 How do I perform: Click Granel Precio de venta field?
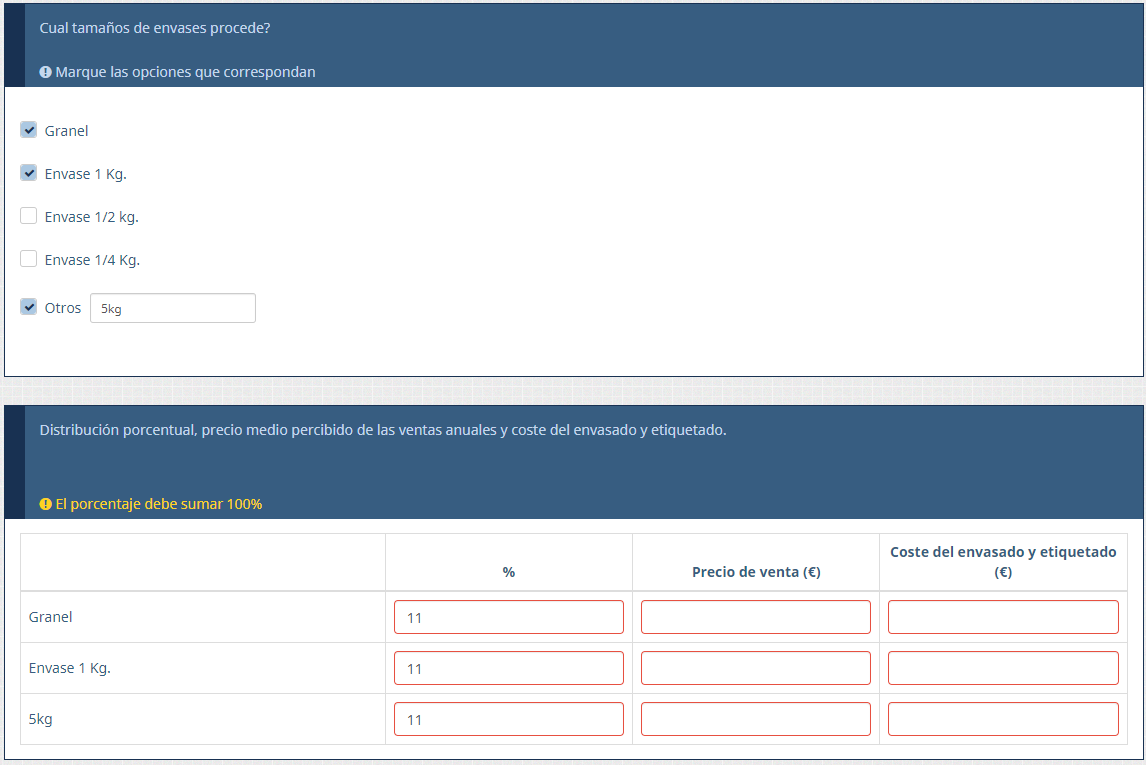[755, 617]
